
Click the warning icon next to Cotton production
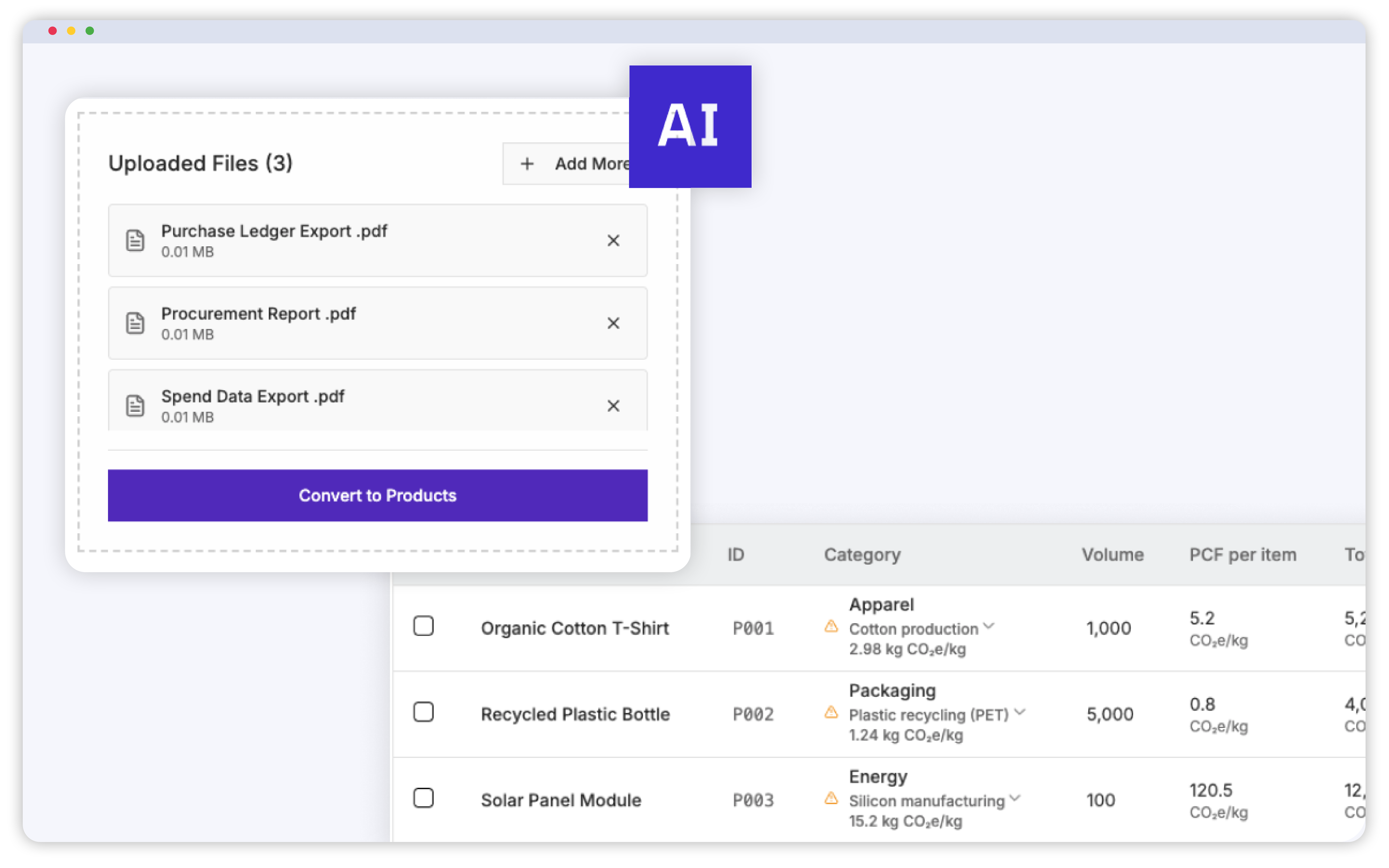point(831,627)
